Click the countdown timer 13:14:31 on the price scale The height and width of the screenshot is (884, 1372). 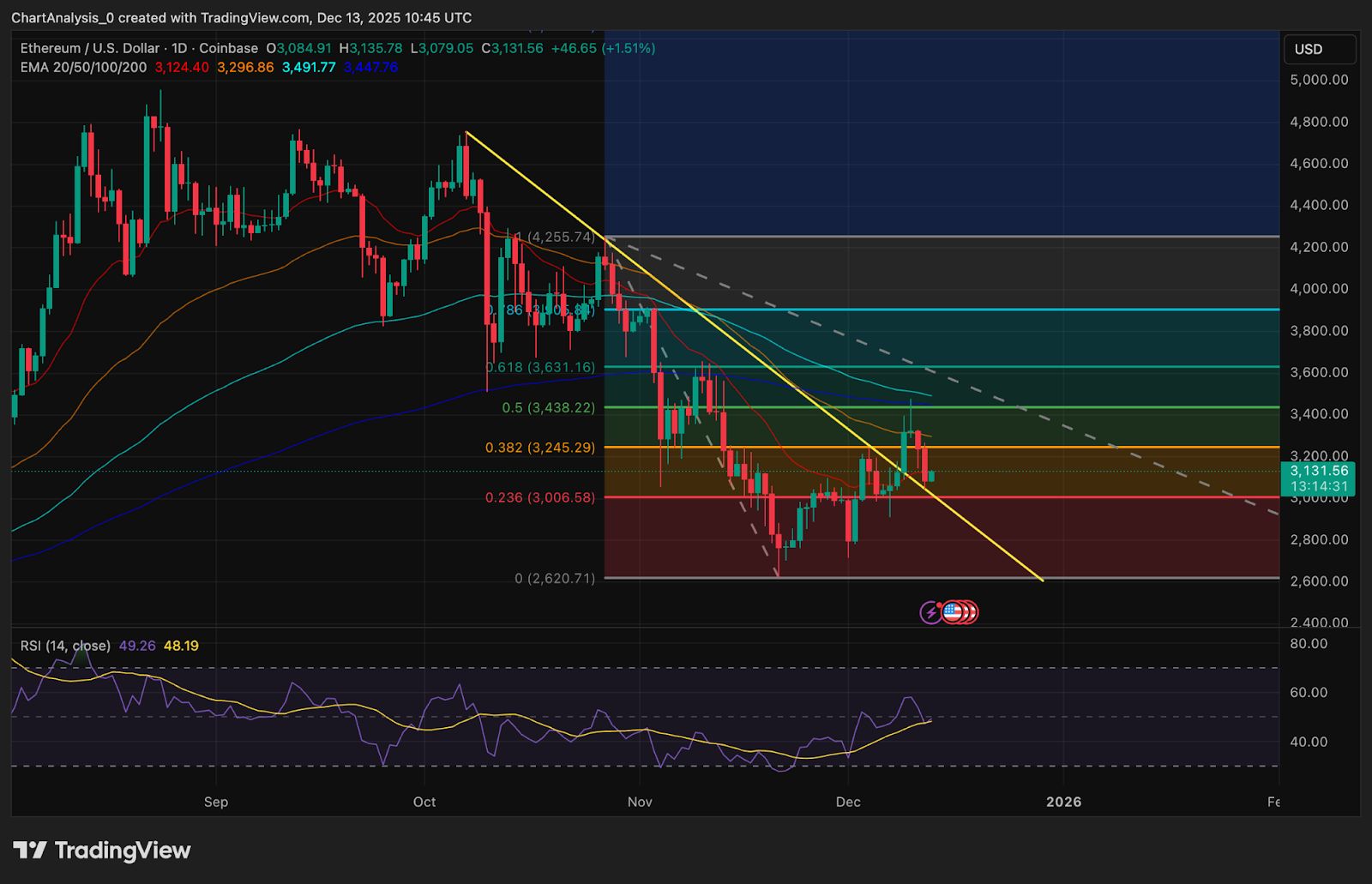coord(1320,485)
